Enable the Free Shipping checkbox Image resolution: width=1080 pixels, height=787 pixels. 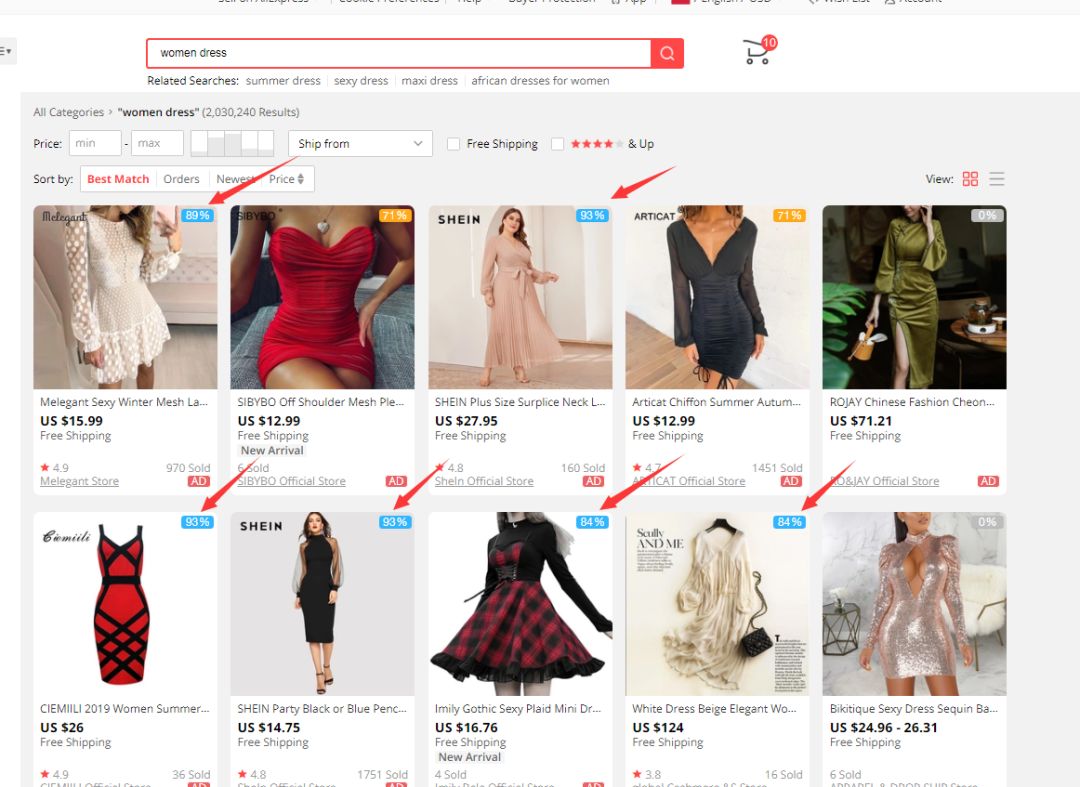[x=454, y=144]
